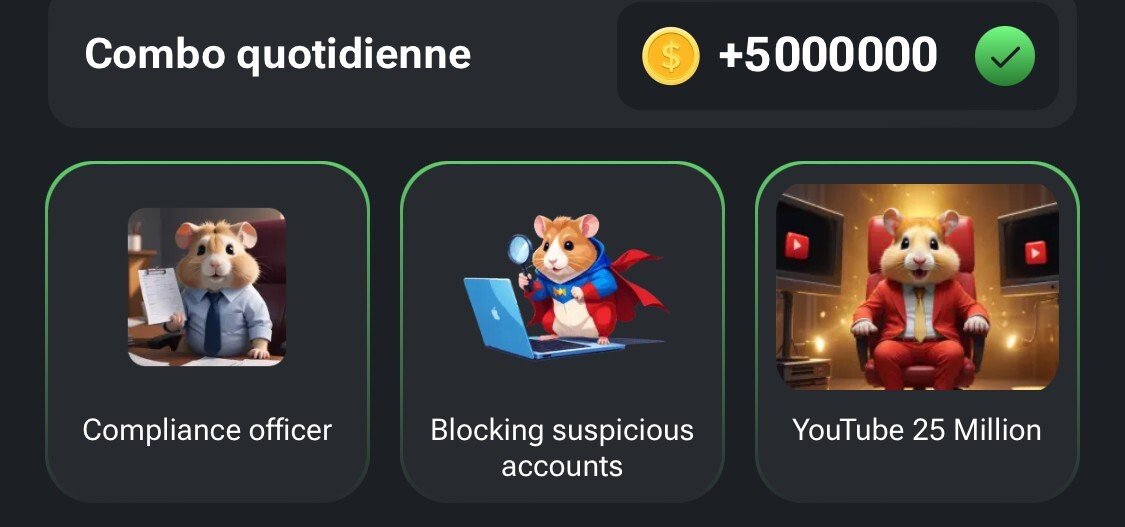Click the right YouTube play logo monitor
This screenshot has width=1125, height=527.
click(x=1028, y=249)
